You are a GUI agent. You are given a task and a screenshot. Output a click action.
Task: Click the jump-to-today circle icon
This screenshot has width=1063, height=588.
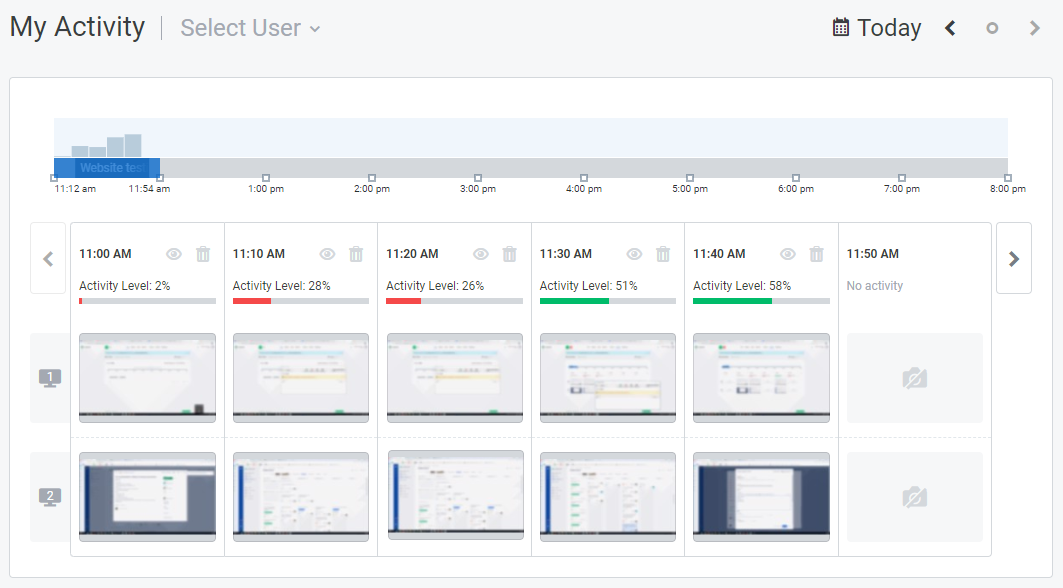click(x=992, y=29)
